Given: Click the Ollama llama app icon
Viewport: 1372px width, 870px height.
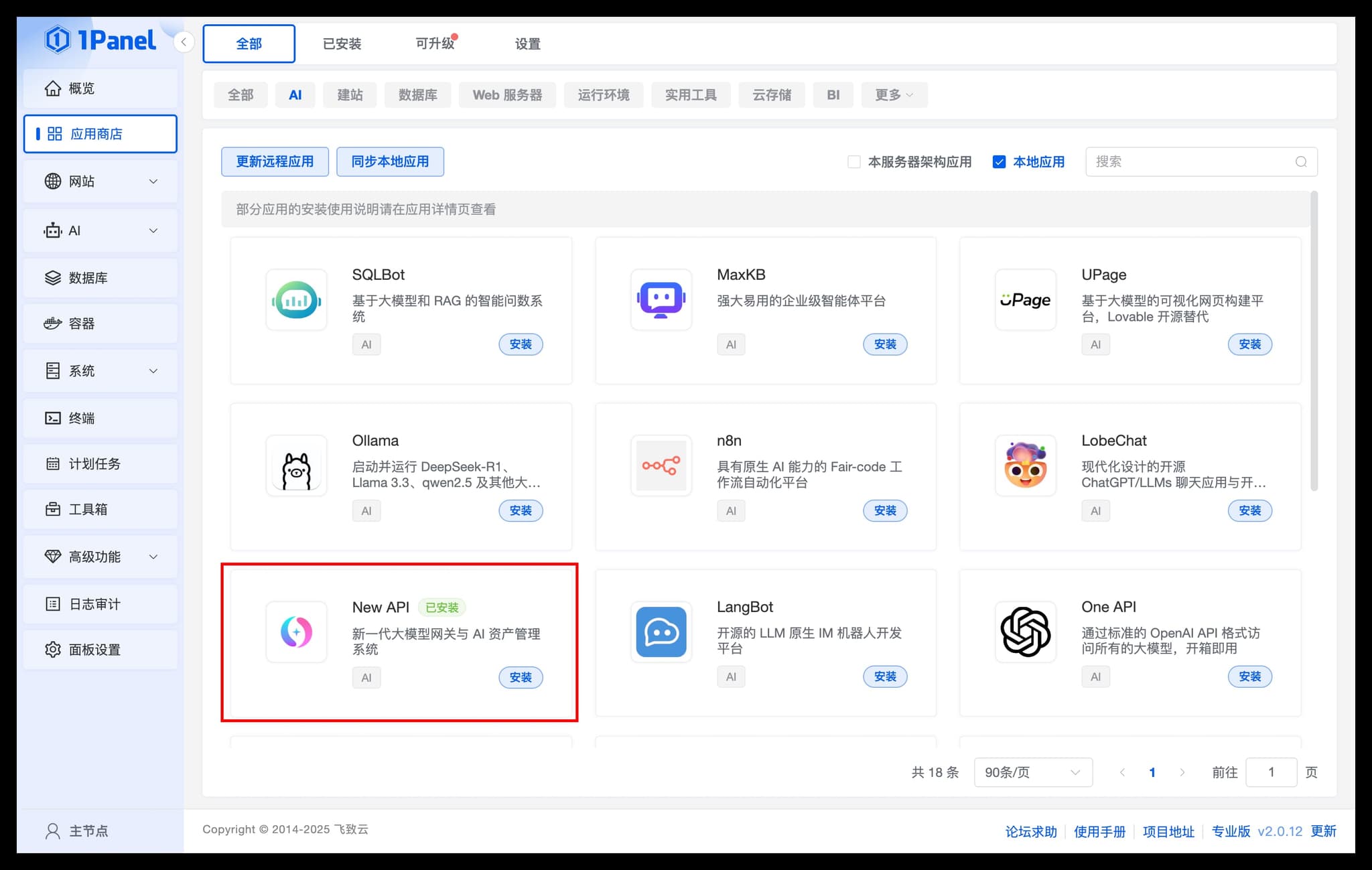Looking at the screenshot, I should click(x=296, y=465).
